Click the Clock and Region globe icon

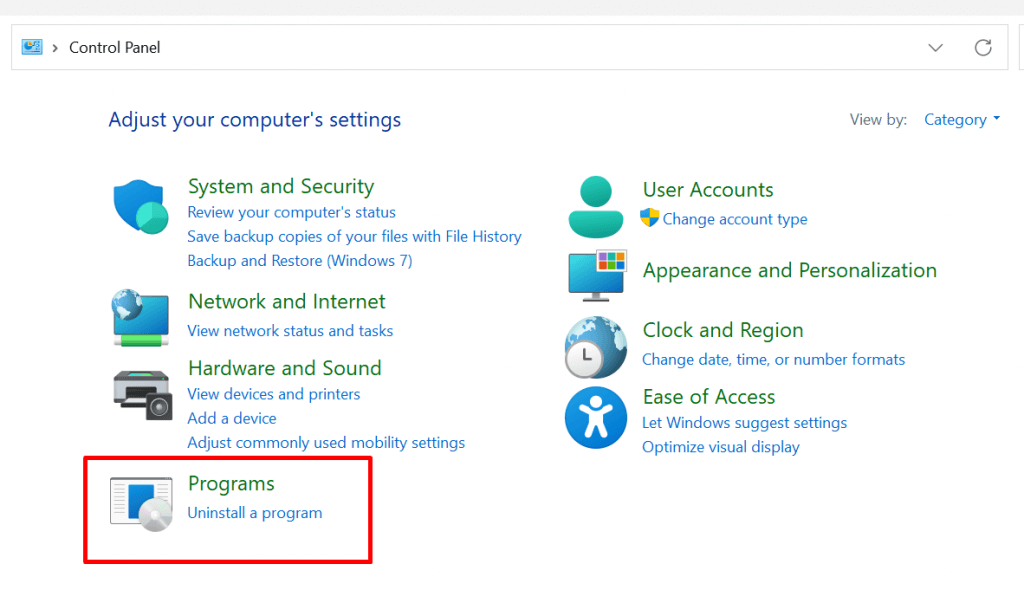pyautogui.click(x=595, y=347)
